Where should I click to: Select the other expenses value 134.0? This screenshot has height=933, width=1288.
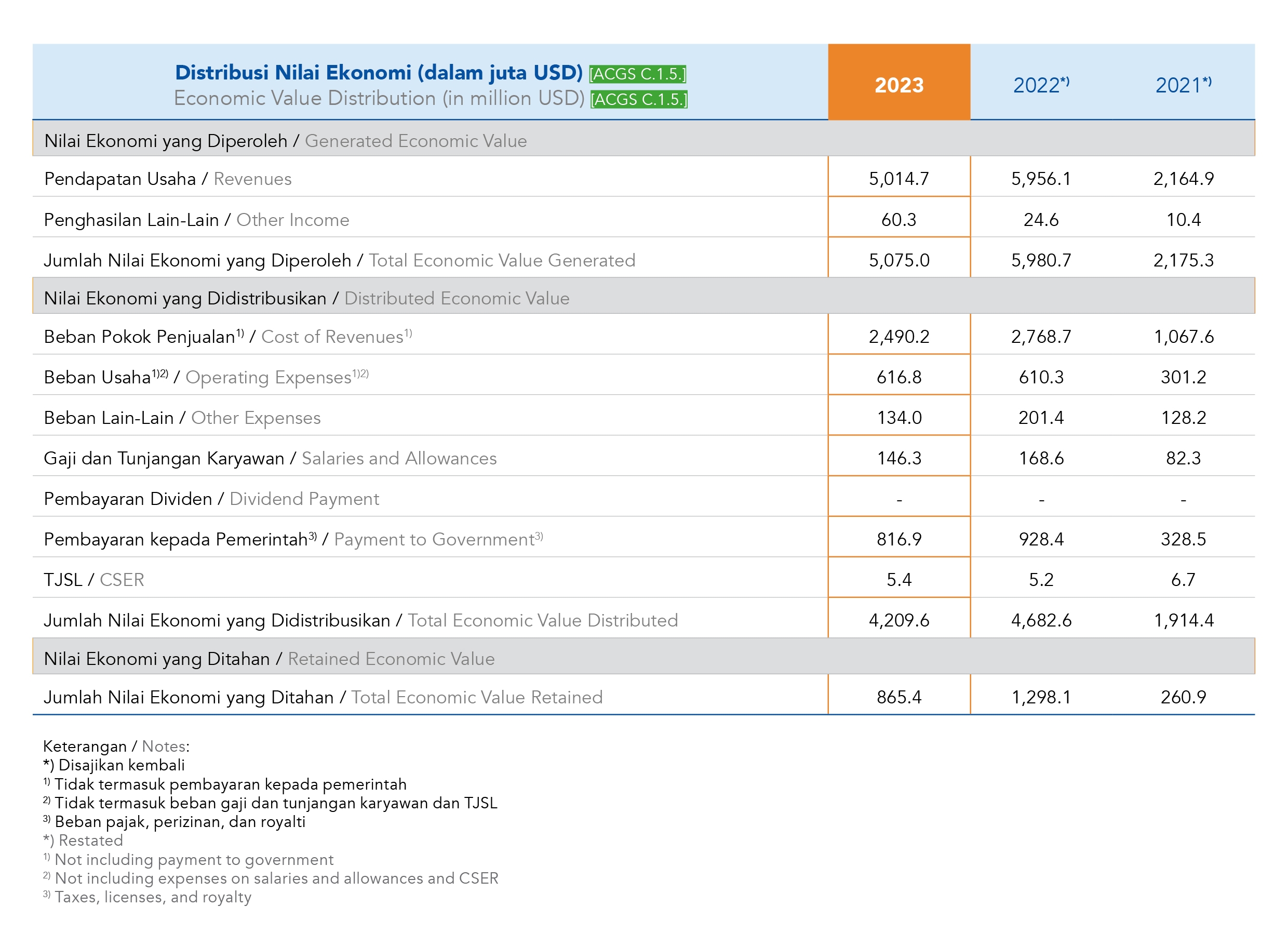point(899,418)
